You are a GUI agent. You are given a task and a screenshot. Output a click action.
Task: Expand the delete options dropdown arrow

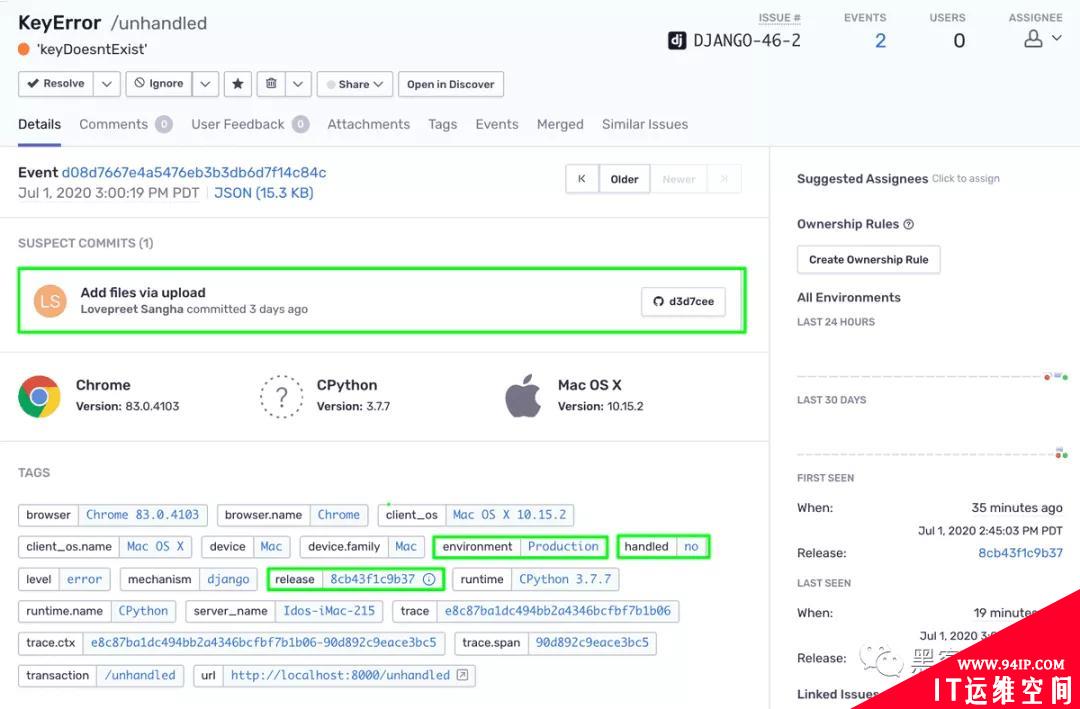pos(298,84)
